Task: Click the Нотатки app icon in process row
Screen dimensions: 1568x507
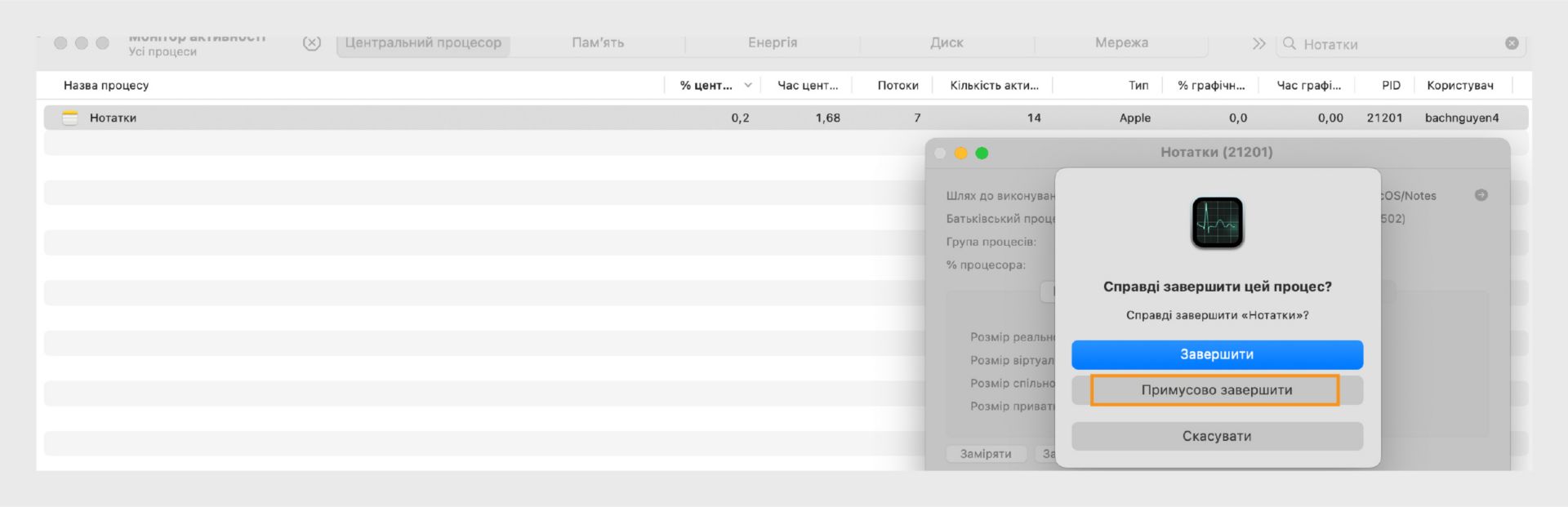Action: click(70, 118)
